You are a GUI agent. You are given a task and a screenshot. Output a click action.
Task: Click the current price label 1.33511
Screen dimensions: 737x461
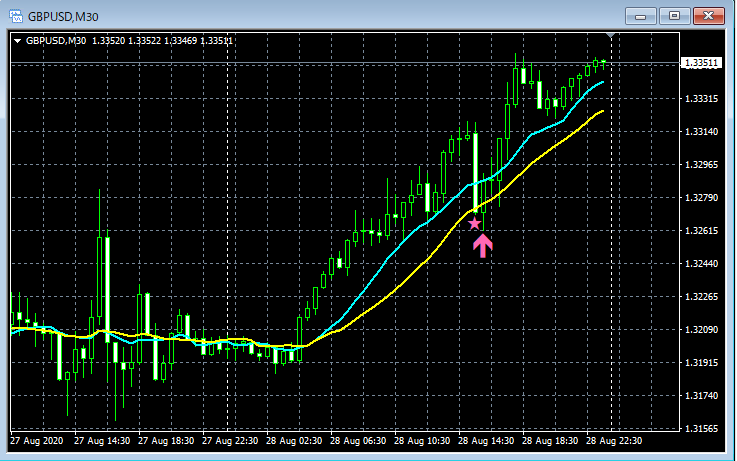point(701,63)
